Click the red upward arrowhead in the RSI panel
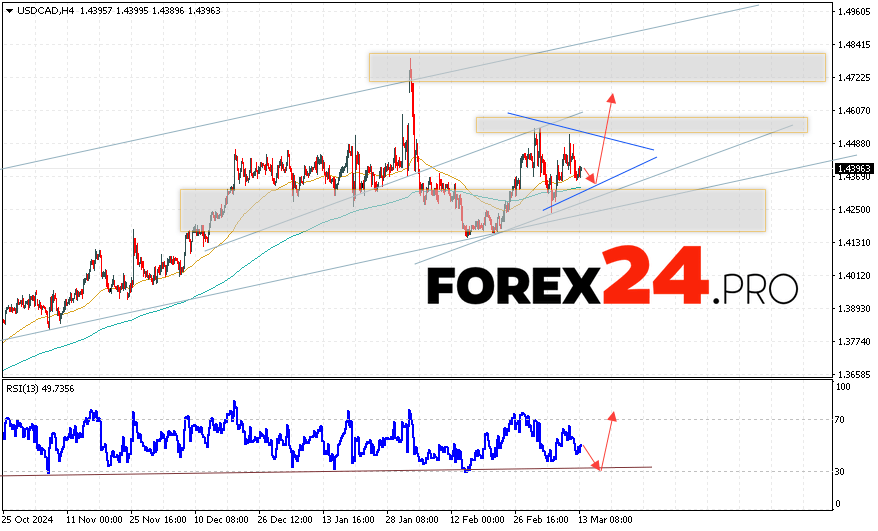Viewport: 878px width, 531px height. (611, 415)
